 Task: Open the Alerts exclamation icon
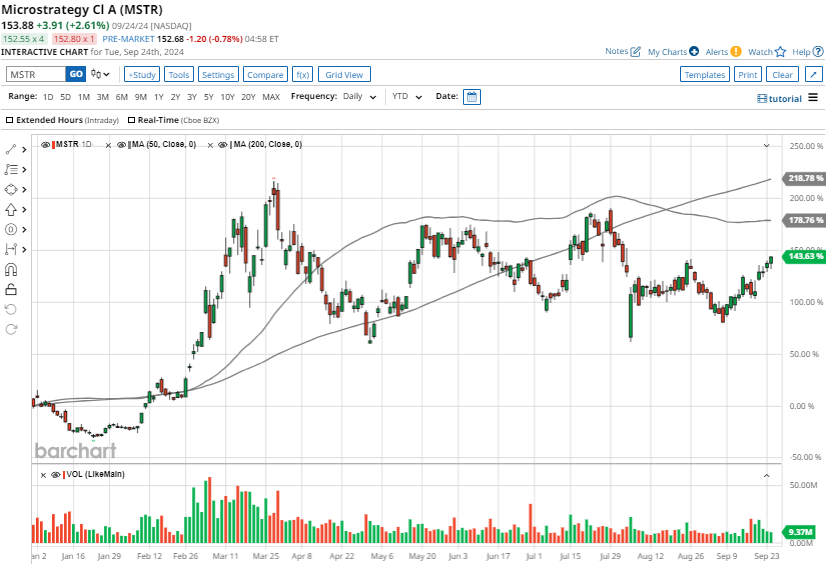click(735, 51)
